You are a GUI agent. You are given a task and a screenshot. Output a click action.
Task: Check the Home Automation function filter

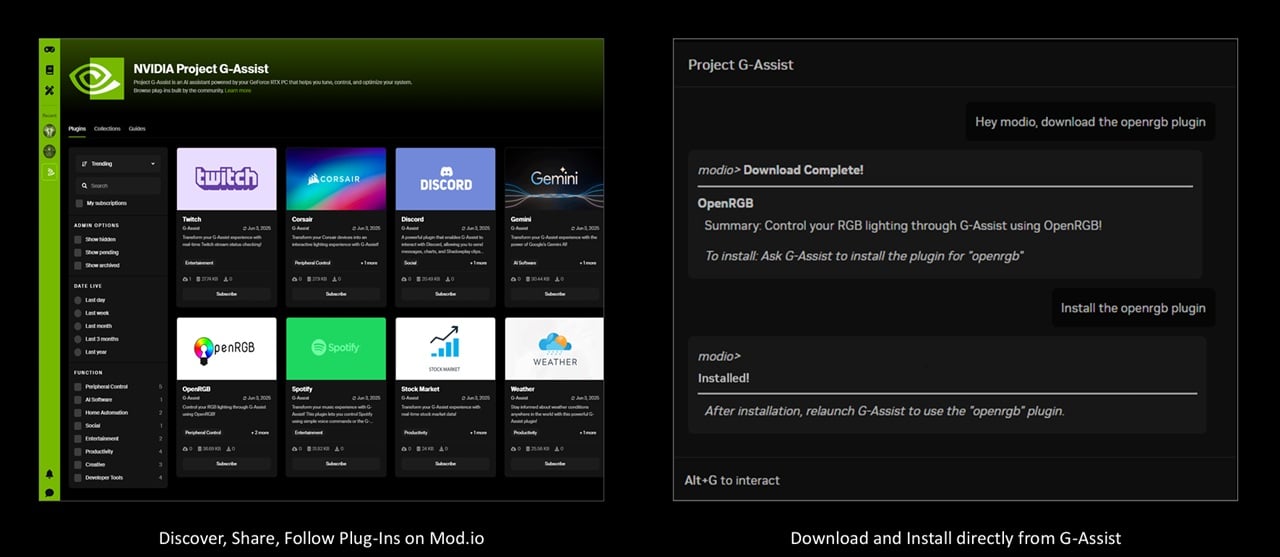coord(78,412)
